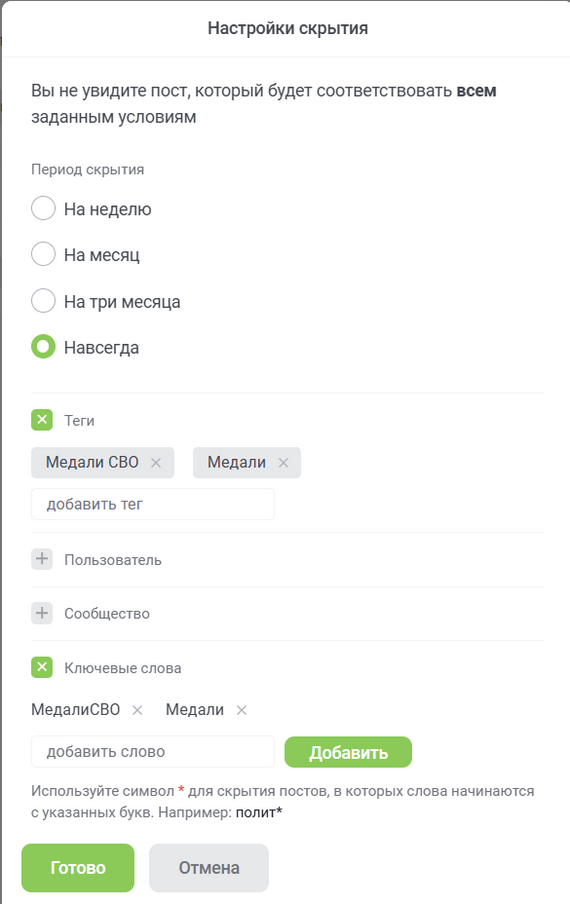Image resolution: width=570 pixels, height=904 pixels.
Task: Delete the Медали keyword
Action: [x=241, y=710]
